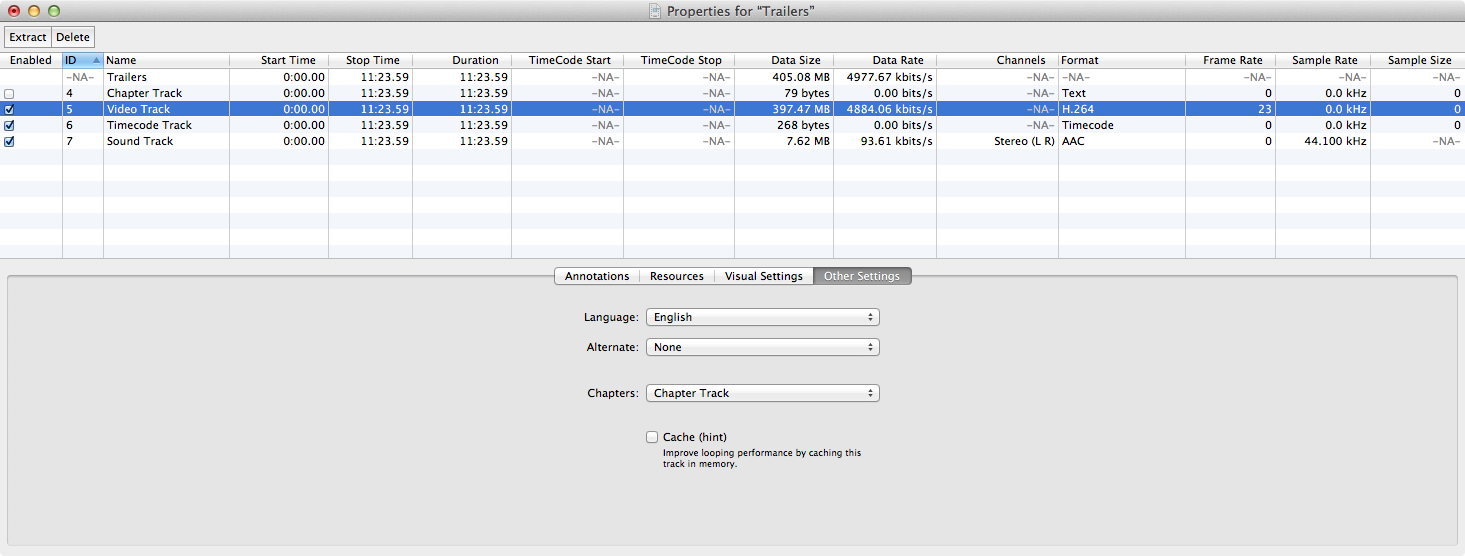The width and height of the screenshot is (1465, 556).
Task: Tick the Cache (hint) checkbox
Action: click(652, 437)
